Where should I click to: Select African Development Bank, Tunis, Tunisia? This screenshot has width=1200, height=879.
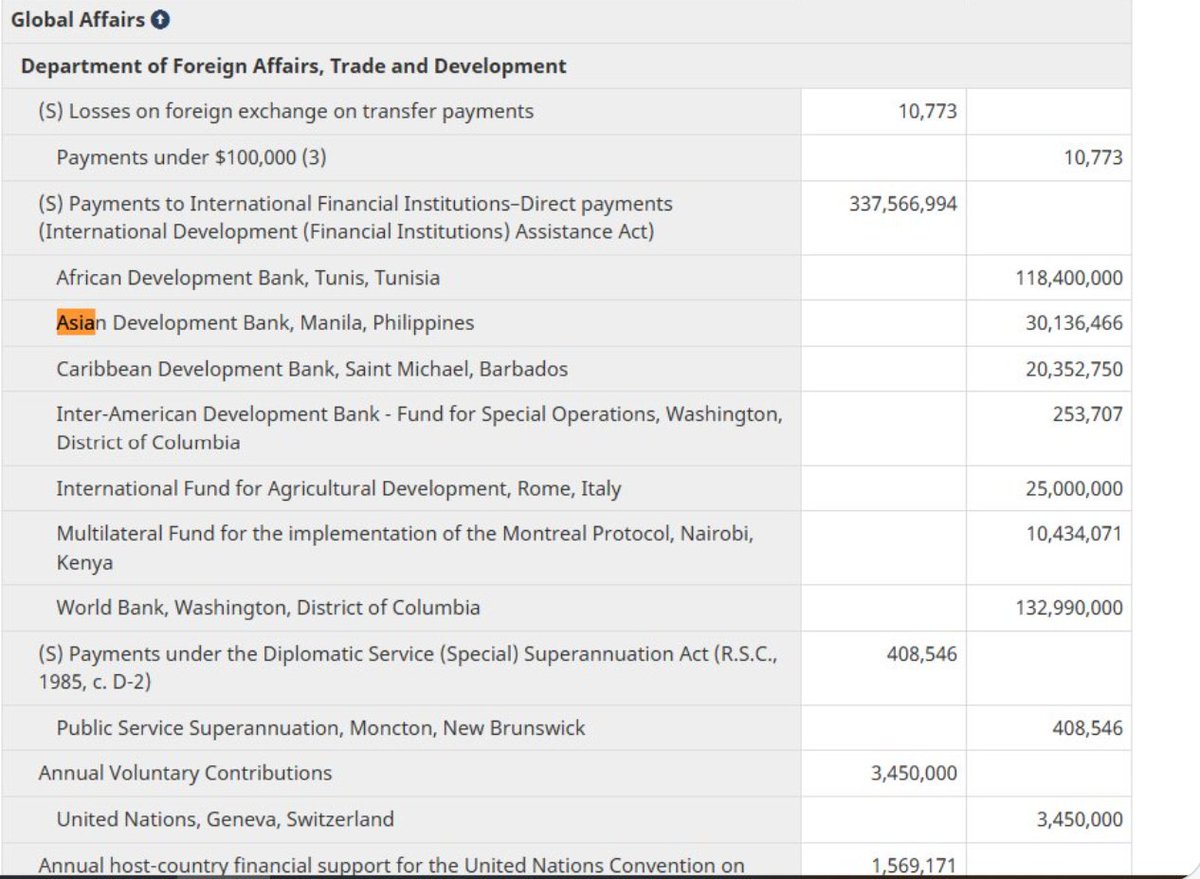(248, 277)
